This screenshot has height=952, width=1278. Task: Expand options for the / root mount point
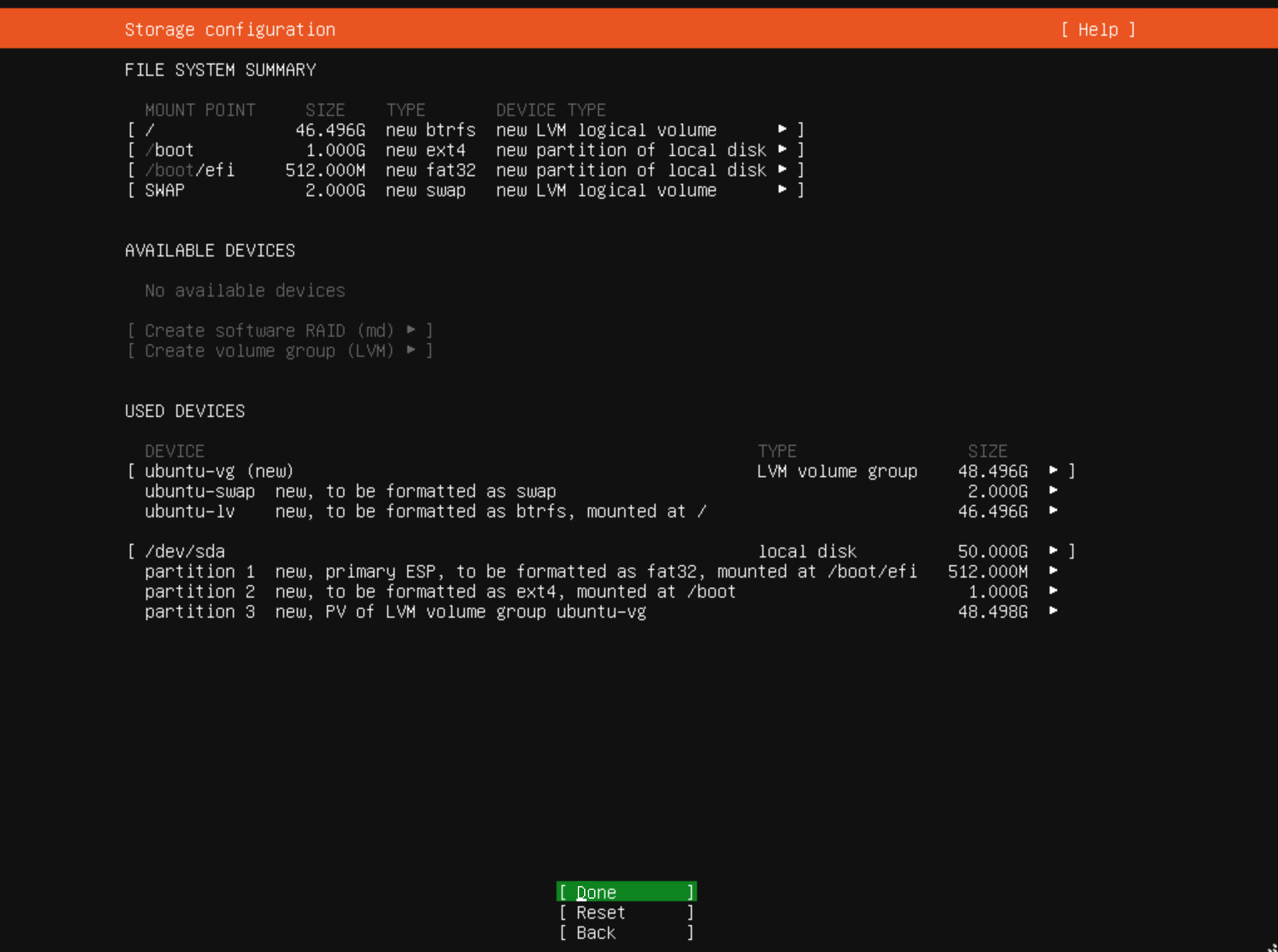[x=782, y=129]
